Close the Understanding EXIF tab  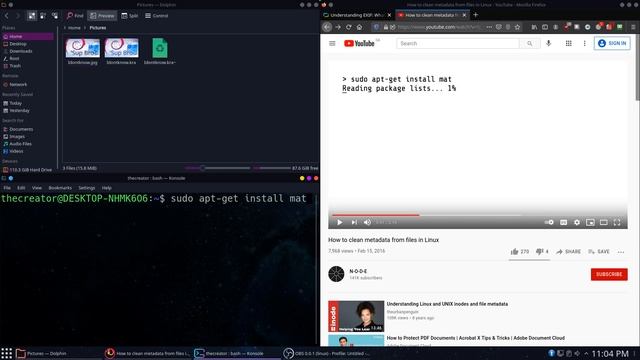coord(389,15)
